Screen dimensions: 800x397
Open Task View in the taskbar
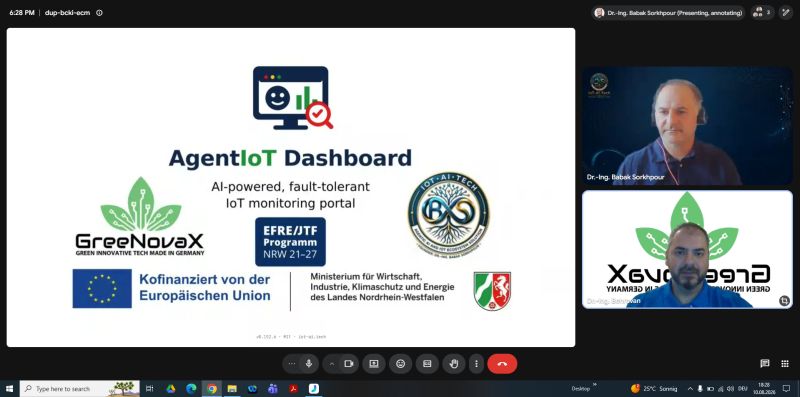pyautogui.click(x=149, y=389)
